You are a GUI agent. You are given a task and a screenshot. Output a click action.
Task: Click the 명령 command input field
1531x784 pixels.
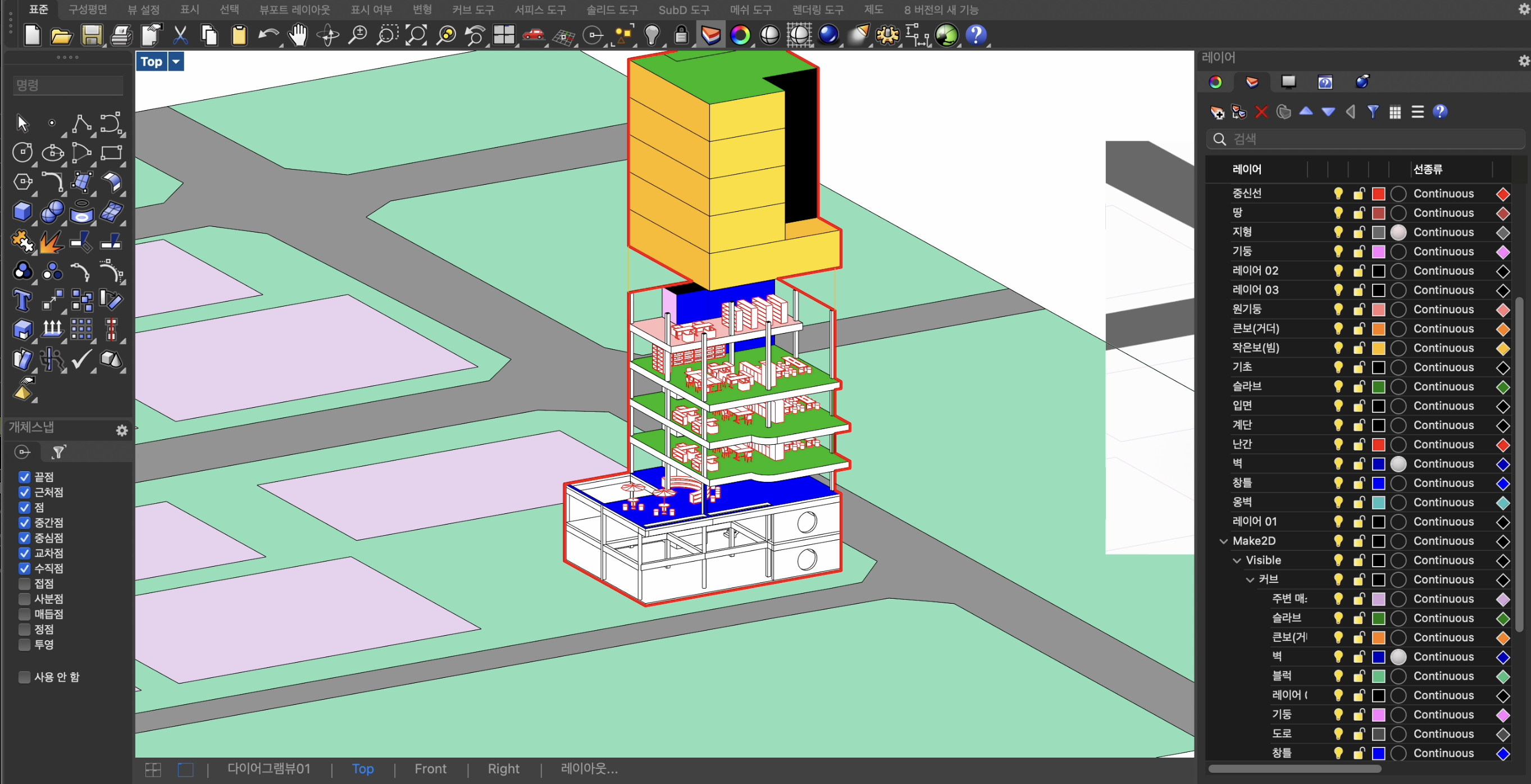tap(68, 85)
